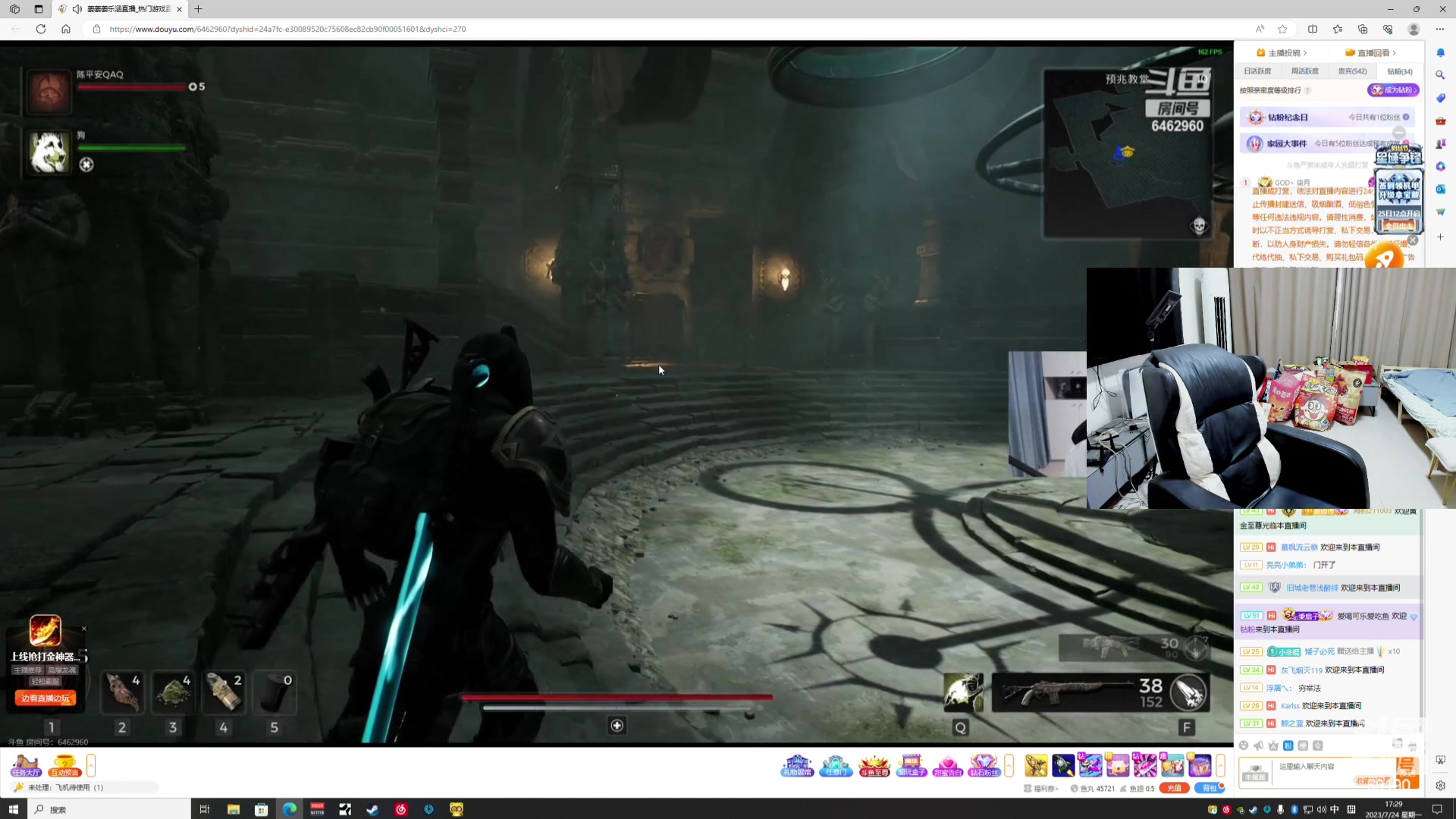Mute tab audio speaker icon
Viewport: 1456px width, 819px height.
(x=77, y=9)
